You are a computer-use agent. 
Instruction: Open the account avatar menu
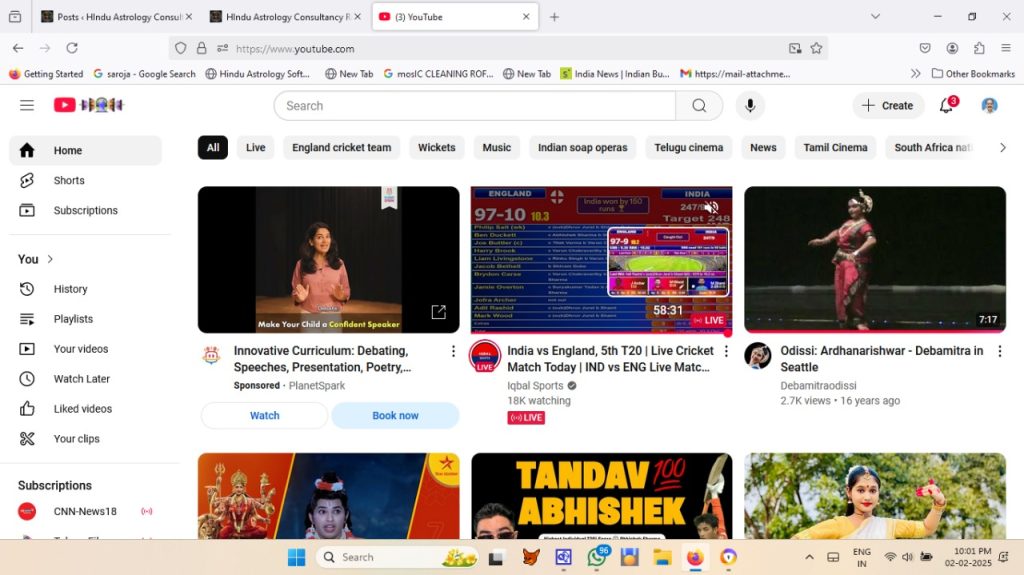[989, 105]
